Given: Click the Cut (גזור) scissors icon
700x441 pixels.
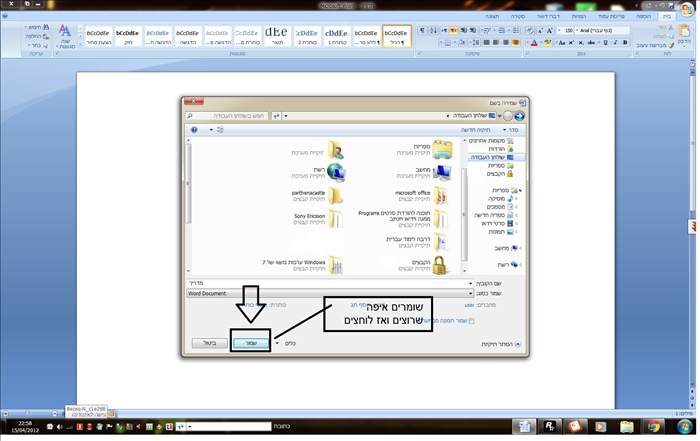Looking at the screenshot, I should pos(671,27).
